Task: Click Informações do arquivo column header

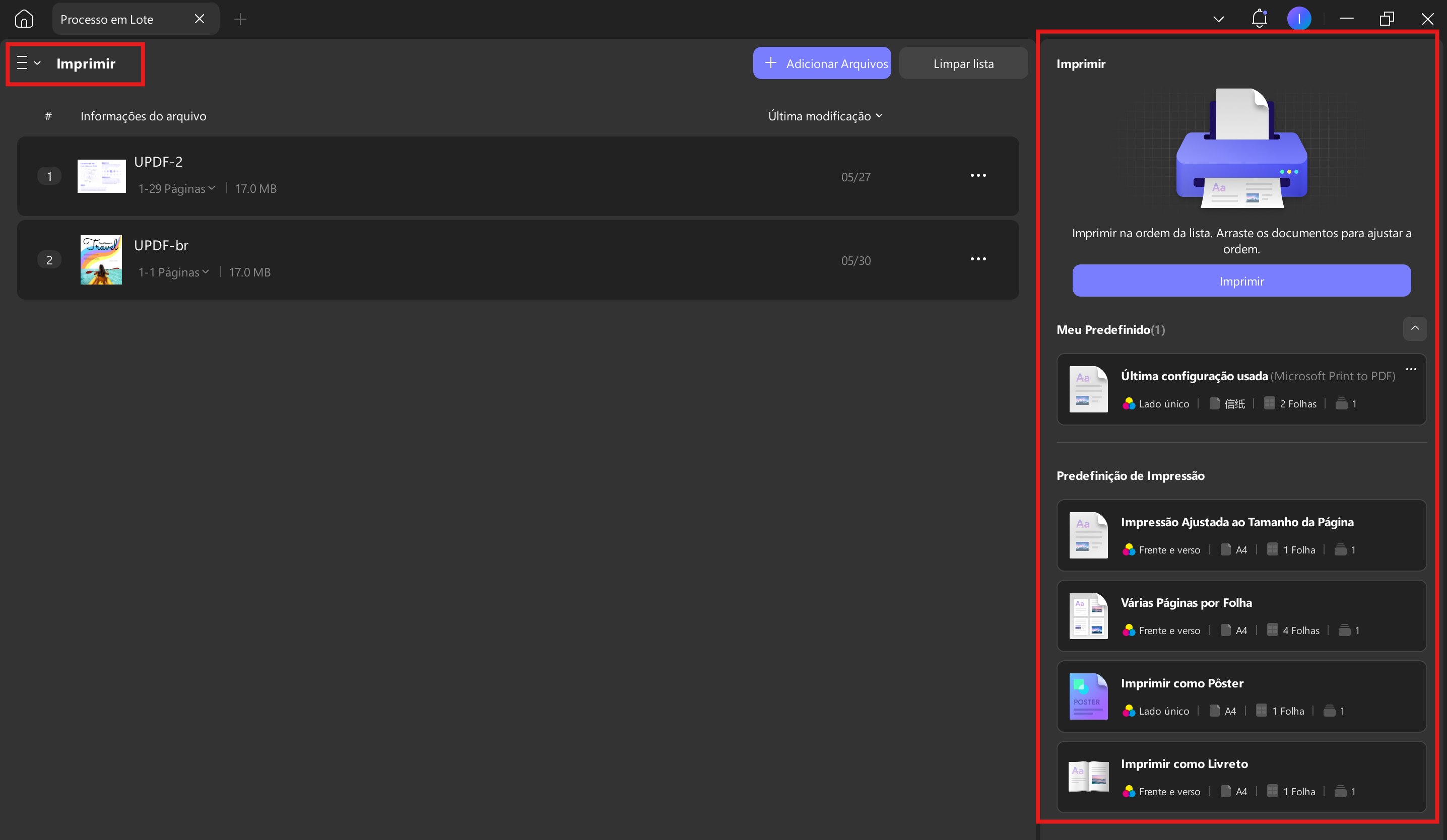Action: pyautogui.click(x=143, y=116)
